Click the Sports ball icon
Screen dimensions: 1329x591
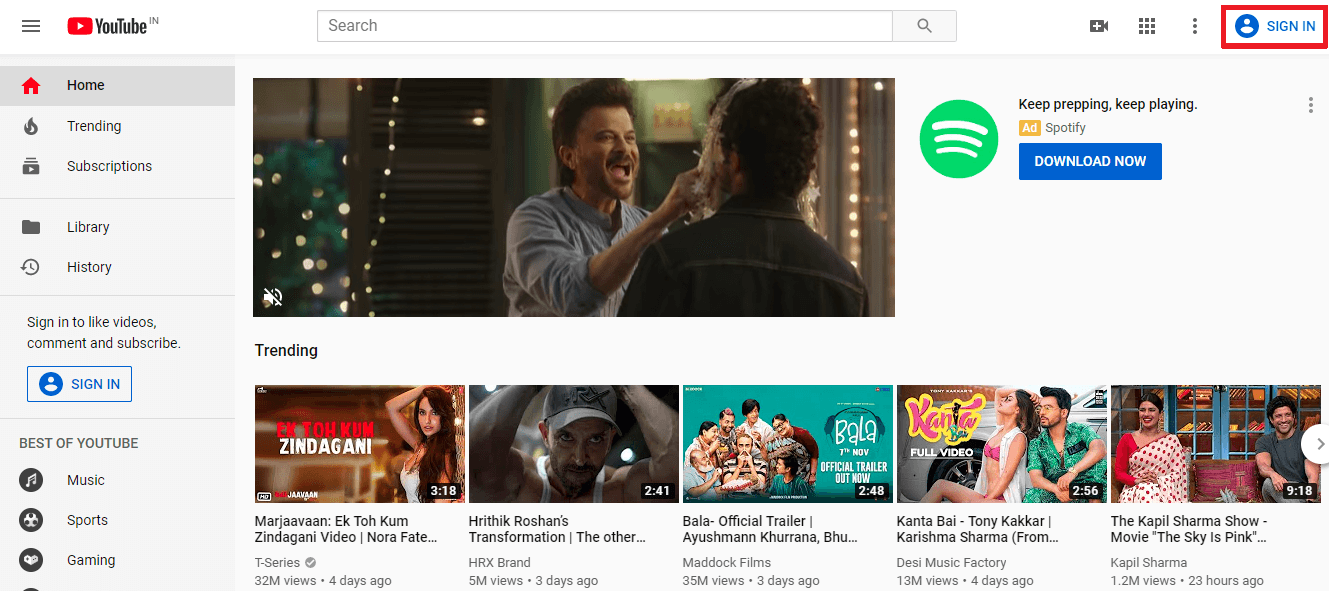pos(31,520)
